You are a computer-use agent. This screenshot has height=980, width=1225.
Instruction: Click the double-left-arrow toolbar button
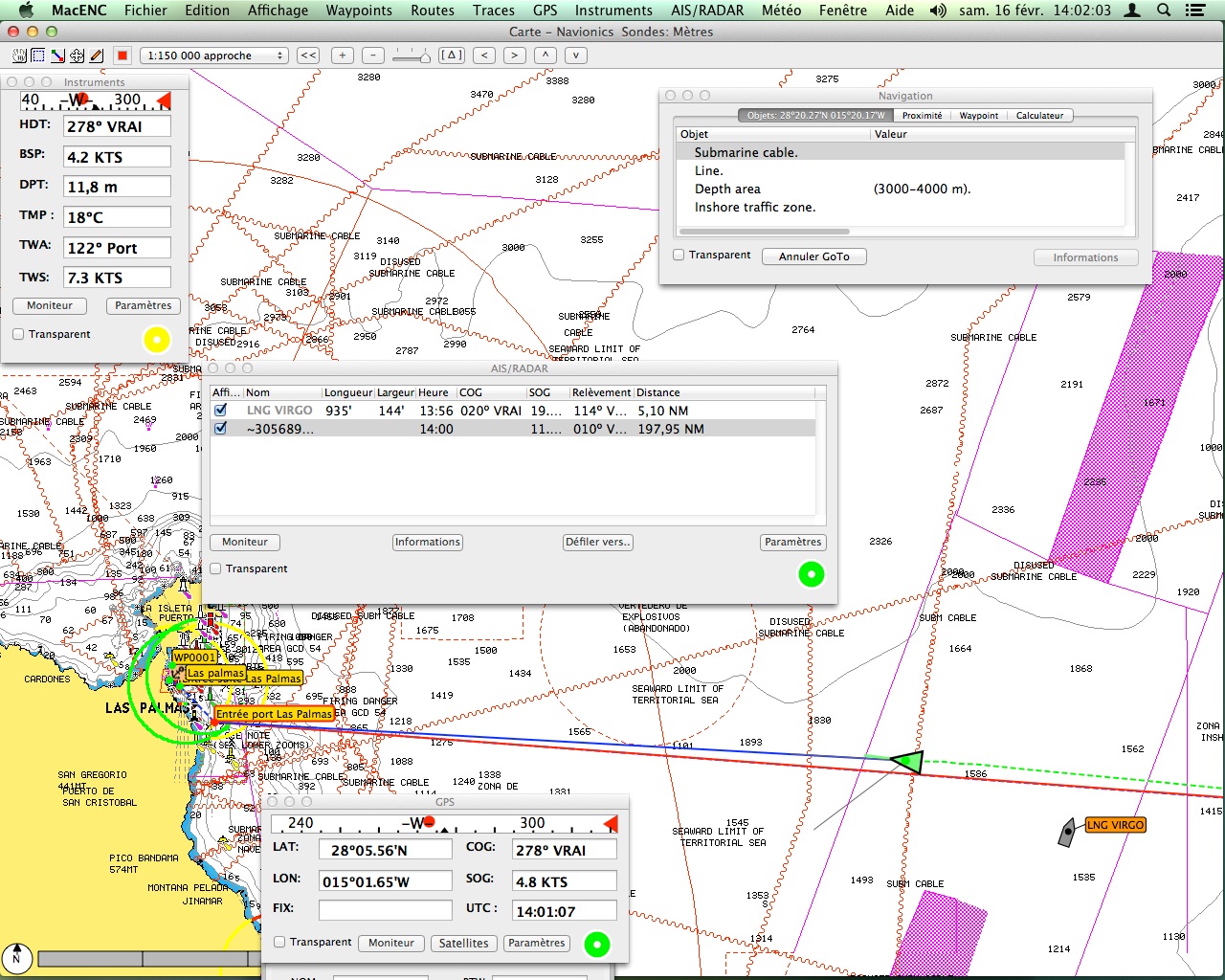[308, 56]
